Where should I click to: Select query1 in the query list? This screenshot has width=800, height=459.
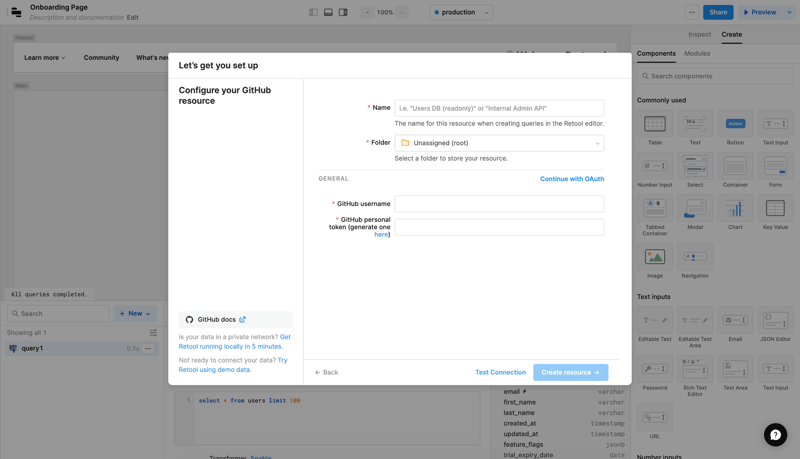[x=82, y=349]
